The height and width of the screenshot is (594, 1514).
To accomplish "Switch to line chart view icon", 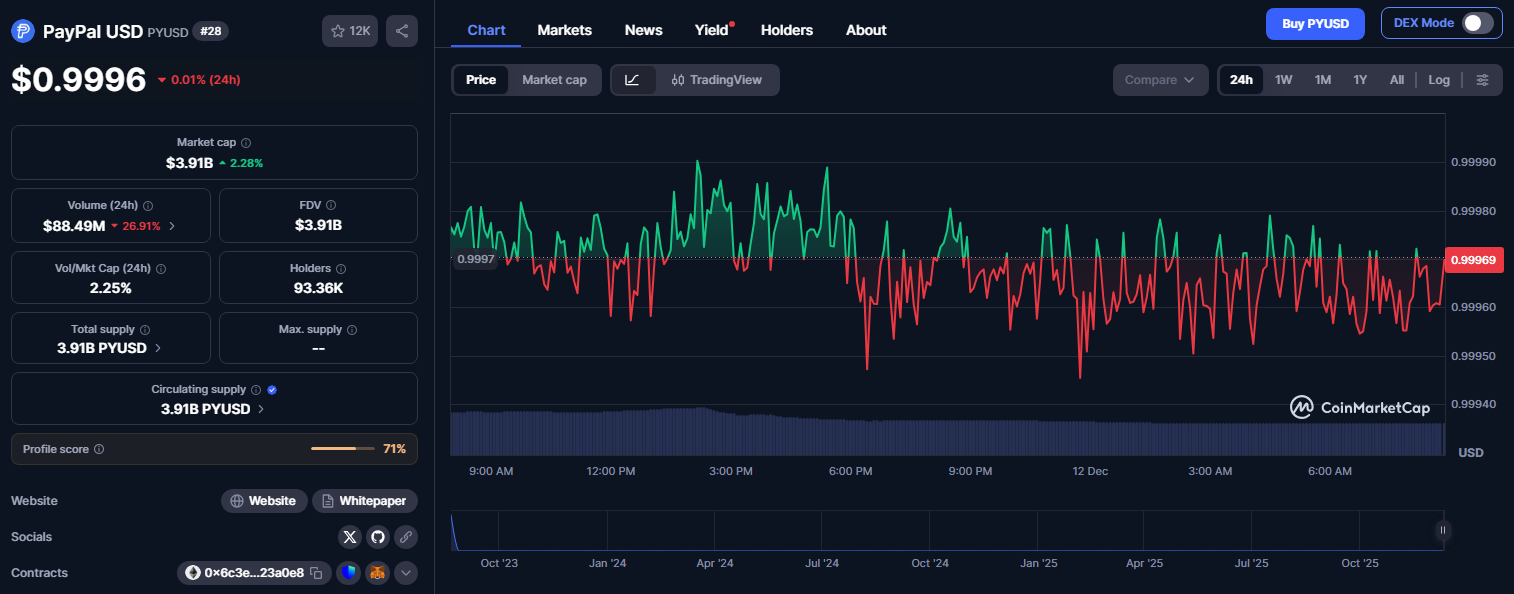I will (x=632, y=80).
